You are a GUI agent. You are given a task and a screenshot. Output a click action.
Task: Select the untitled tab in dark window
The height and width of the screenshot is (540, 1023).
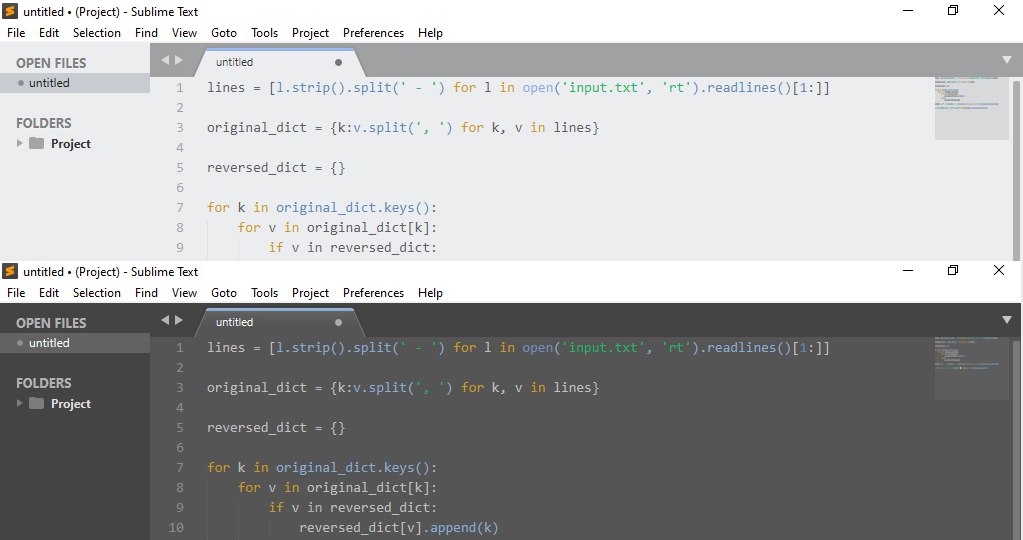click(281, 323)
